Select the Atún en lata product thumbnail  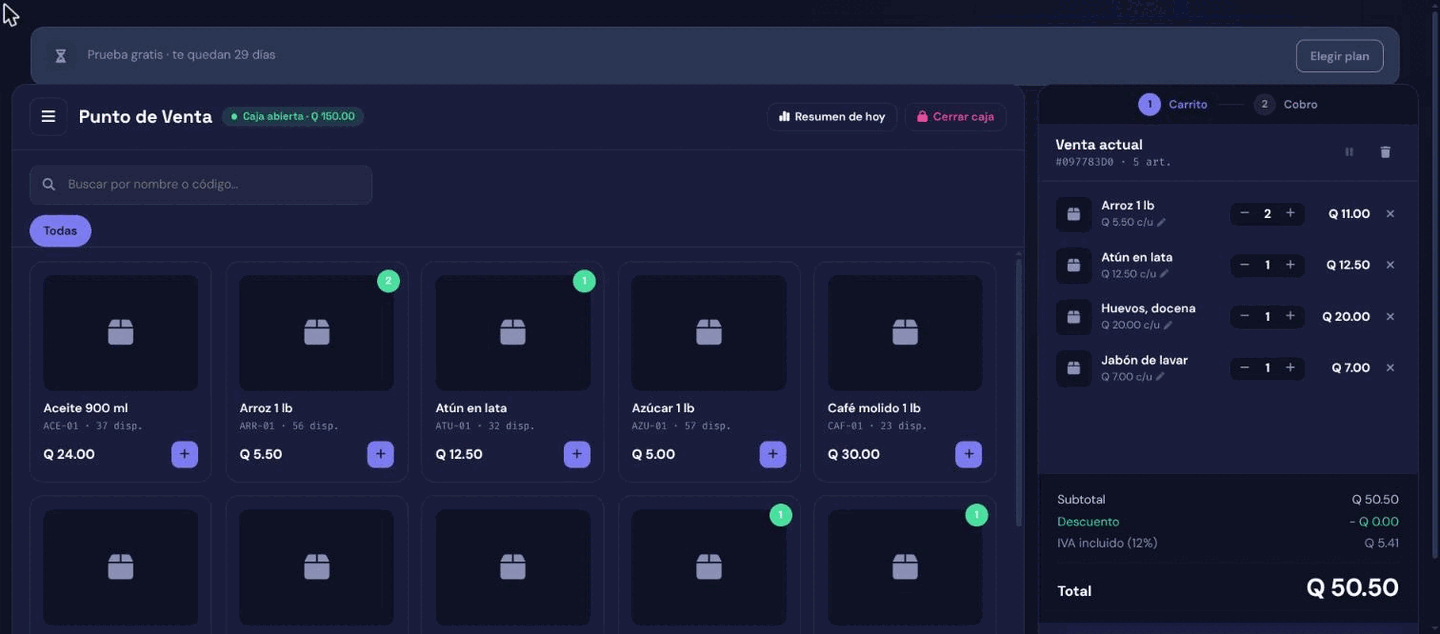[x=512, y=333]
